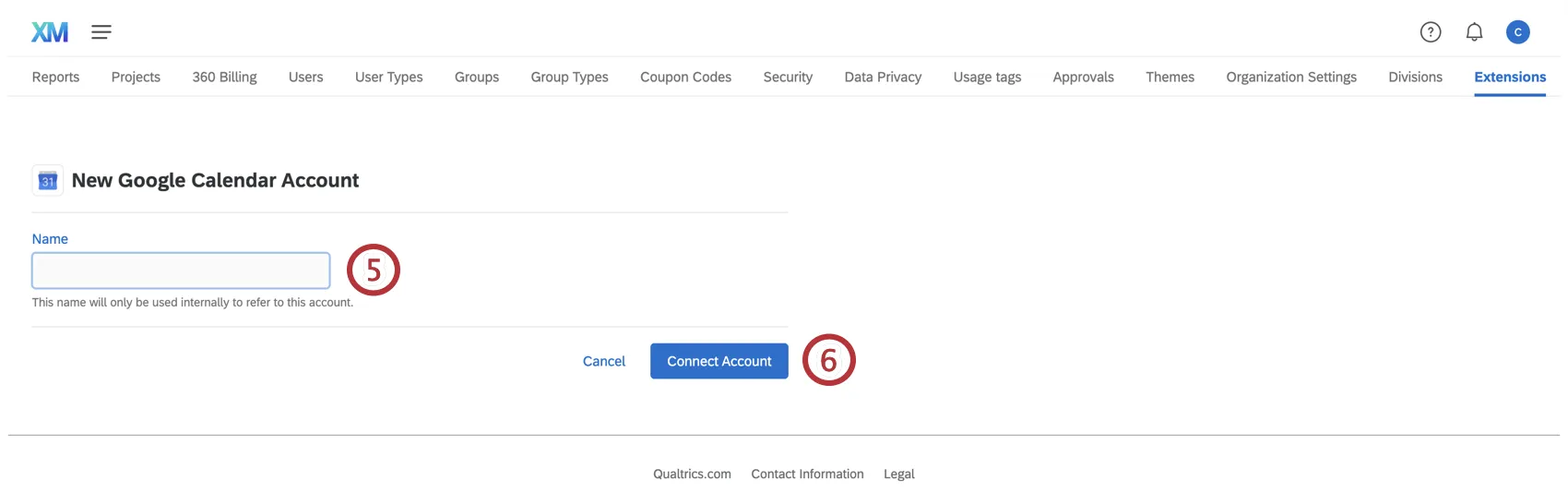The height and width of the screenshot is (493, 1568).
Task: Click the Google Calendar icon
Action: click(x=48, y=181)
